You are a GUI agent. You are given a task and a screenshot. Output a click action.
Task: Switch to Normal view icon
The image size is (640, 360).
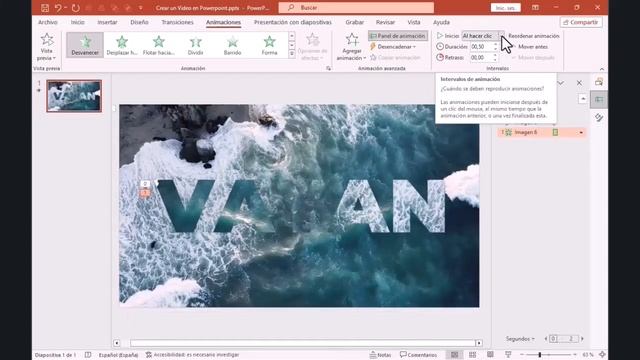[454, 355]
